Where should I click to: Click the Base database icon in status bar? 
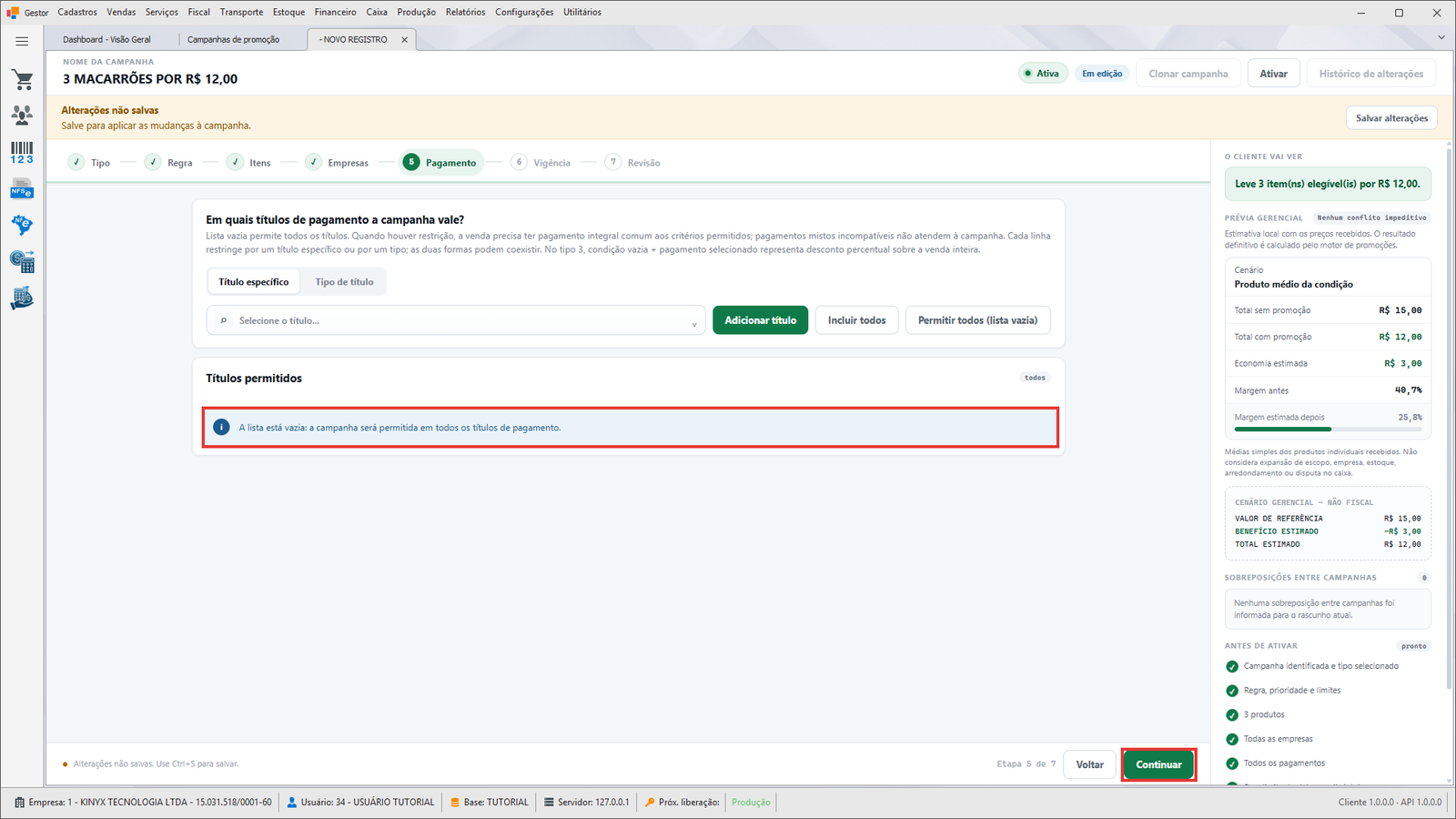coord(455,803)
